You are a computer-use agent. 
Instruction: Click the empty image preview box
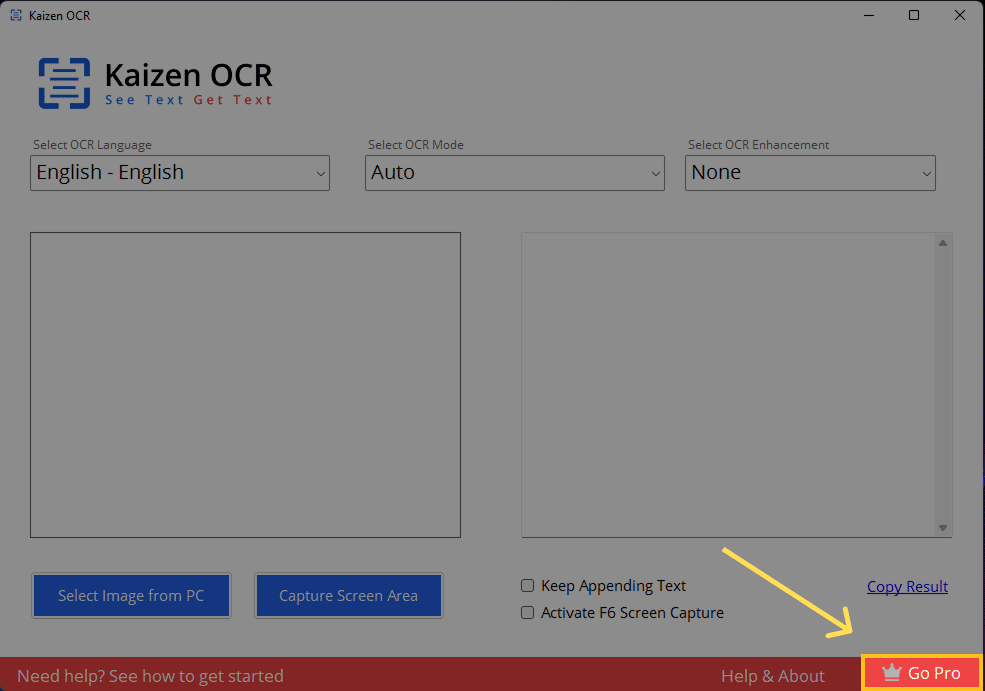tap(245, 385)
